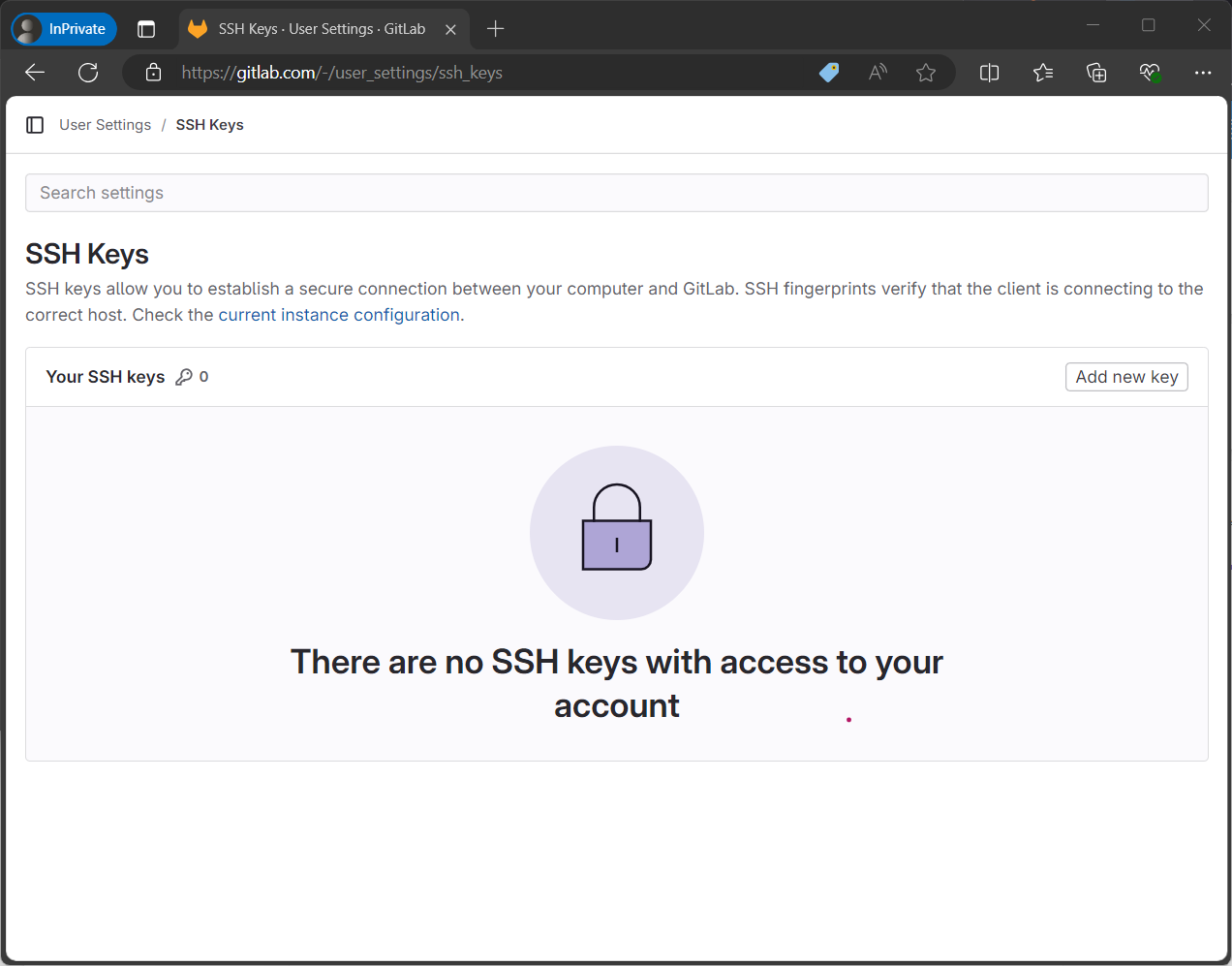Open the current instance configuration link

click(x=339, y=315)
